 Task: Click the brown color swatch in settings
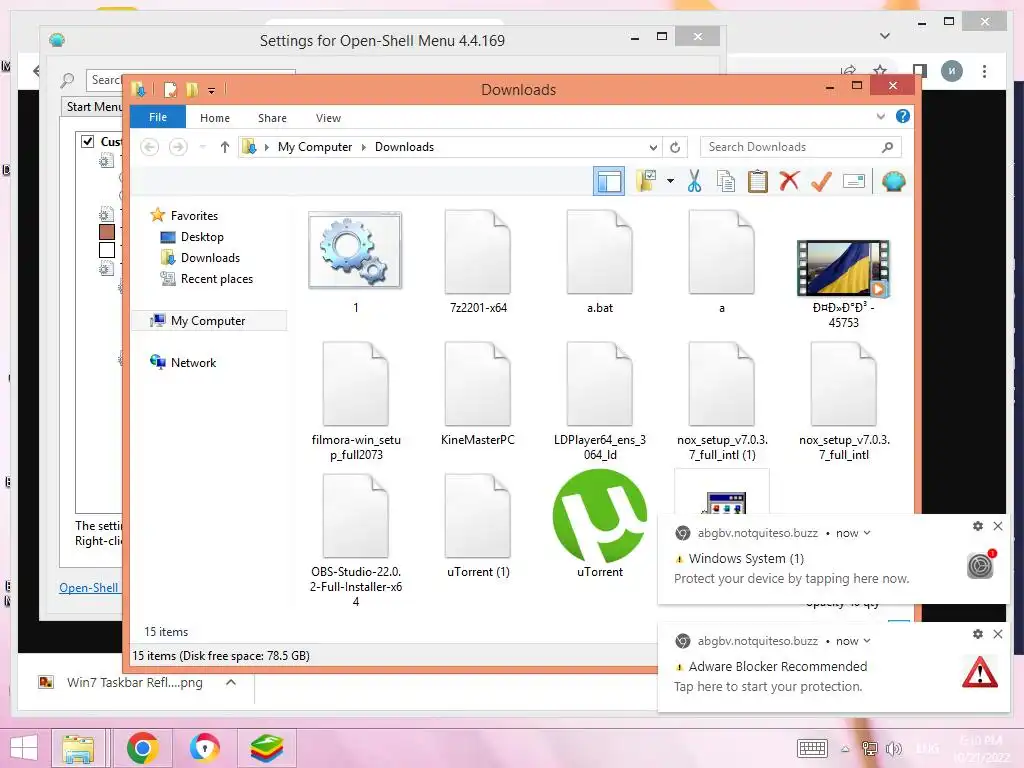pos(107,232)
